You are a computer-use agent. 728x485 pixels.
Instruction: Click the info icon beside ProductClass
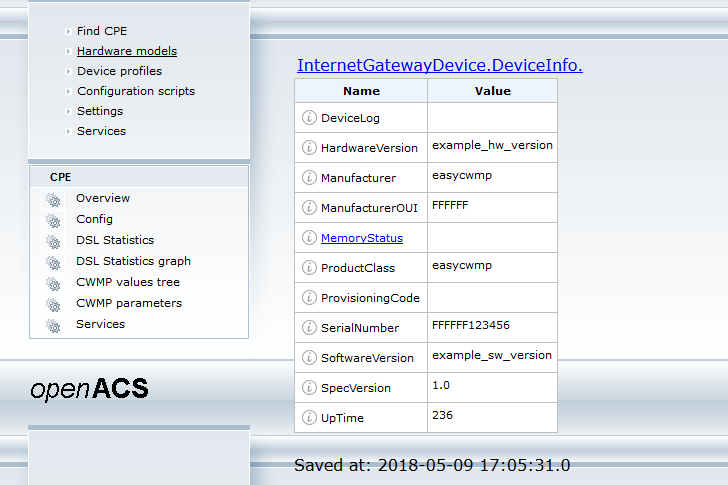pyautogui.click(x=309, y=268)
